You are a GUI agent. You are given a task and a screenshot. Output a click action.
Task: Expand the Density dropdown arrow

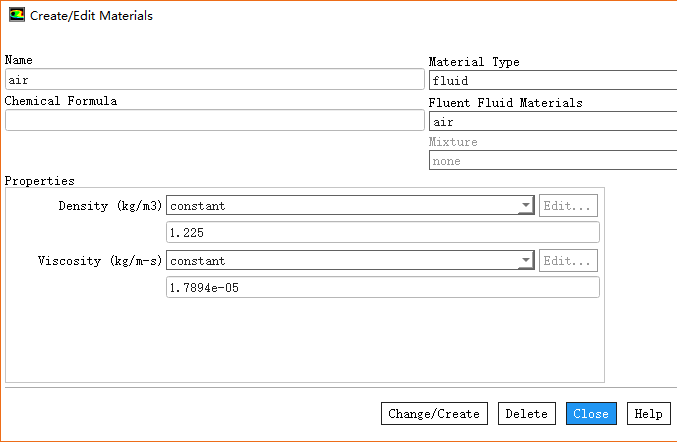[526, 206]
